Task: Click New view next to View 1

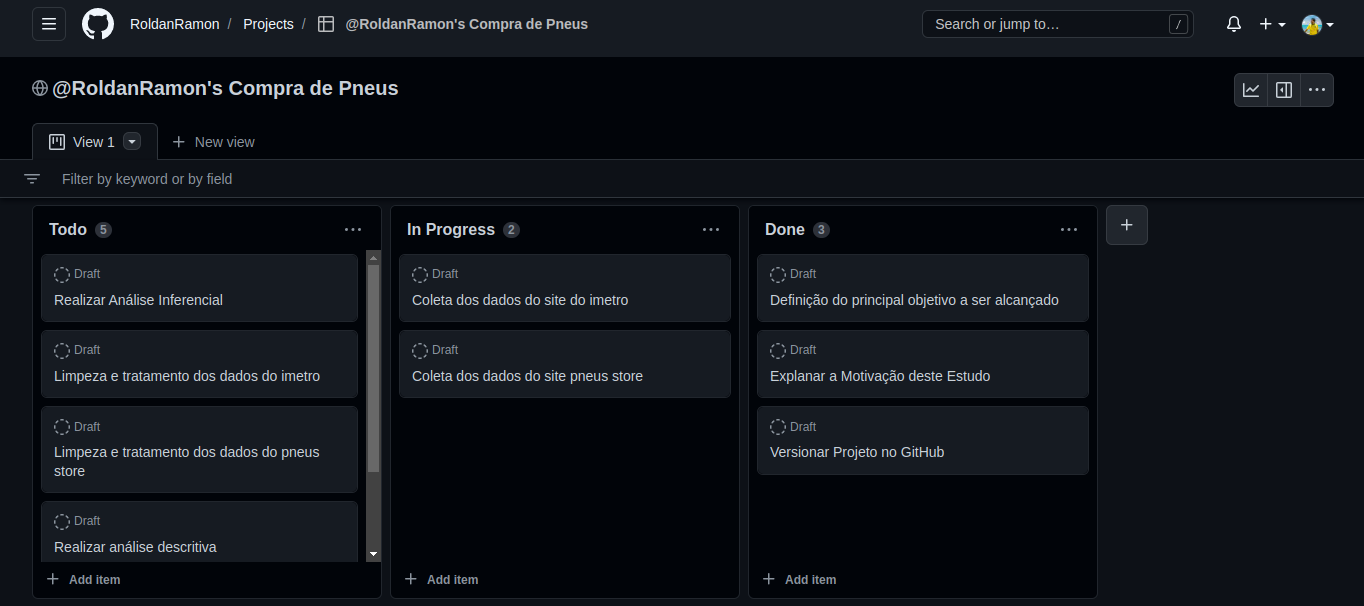Action: pyautogui.click(x=214, y=141)
